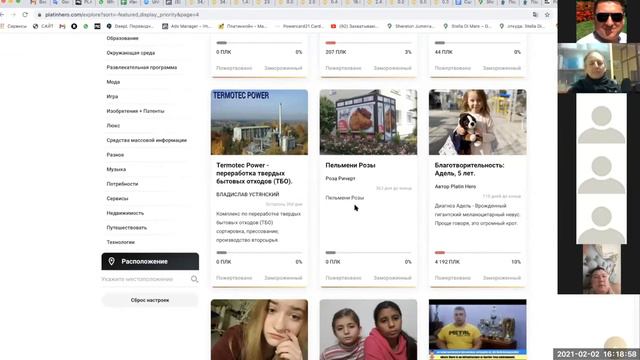Click the Termotec Power funding progress bar
The width and height of the screenshot is (640, 360).
tap(259, 253)
